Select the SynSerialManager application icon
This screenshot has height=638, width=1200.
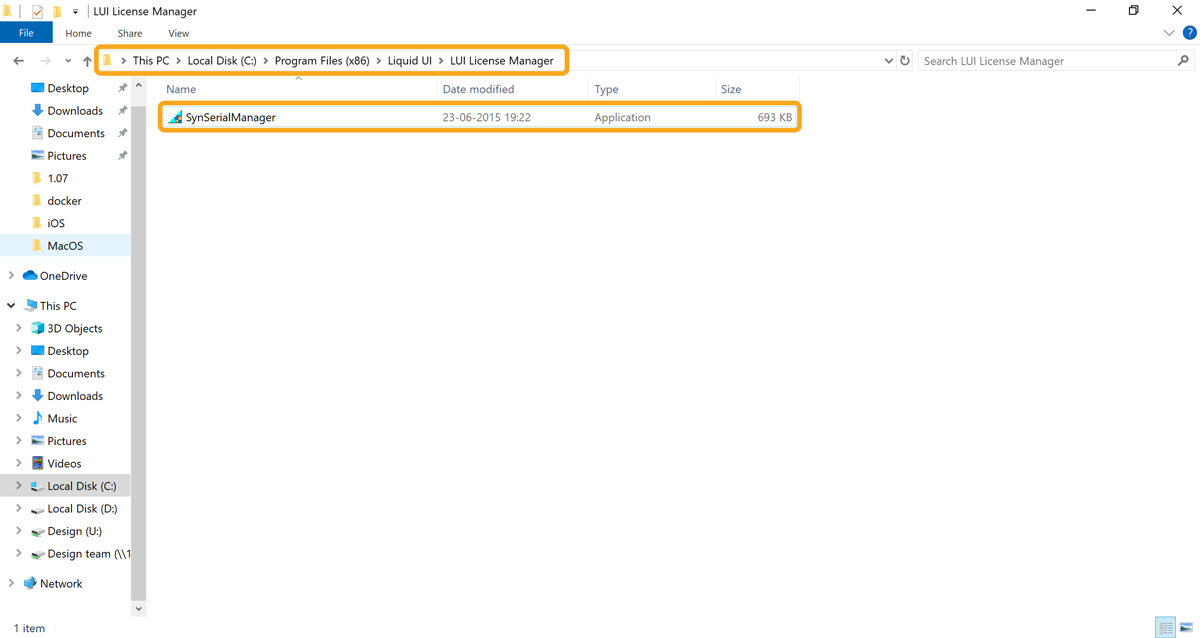(x=175, y=117)
